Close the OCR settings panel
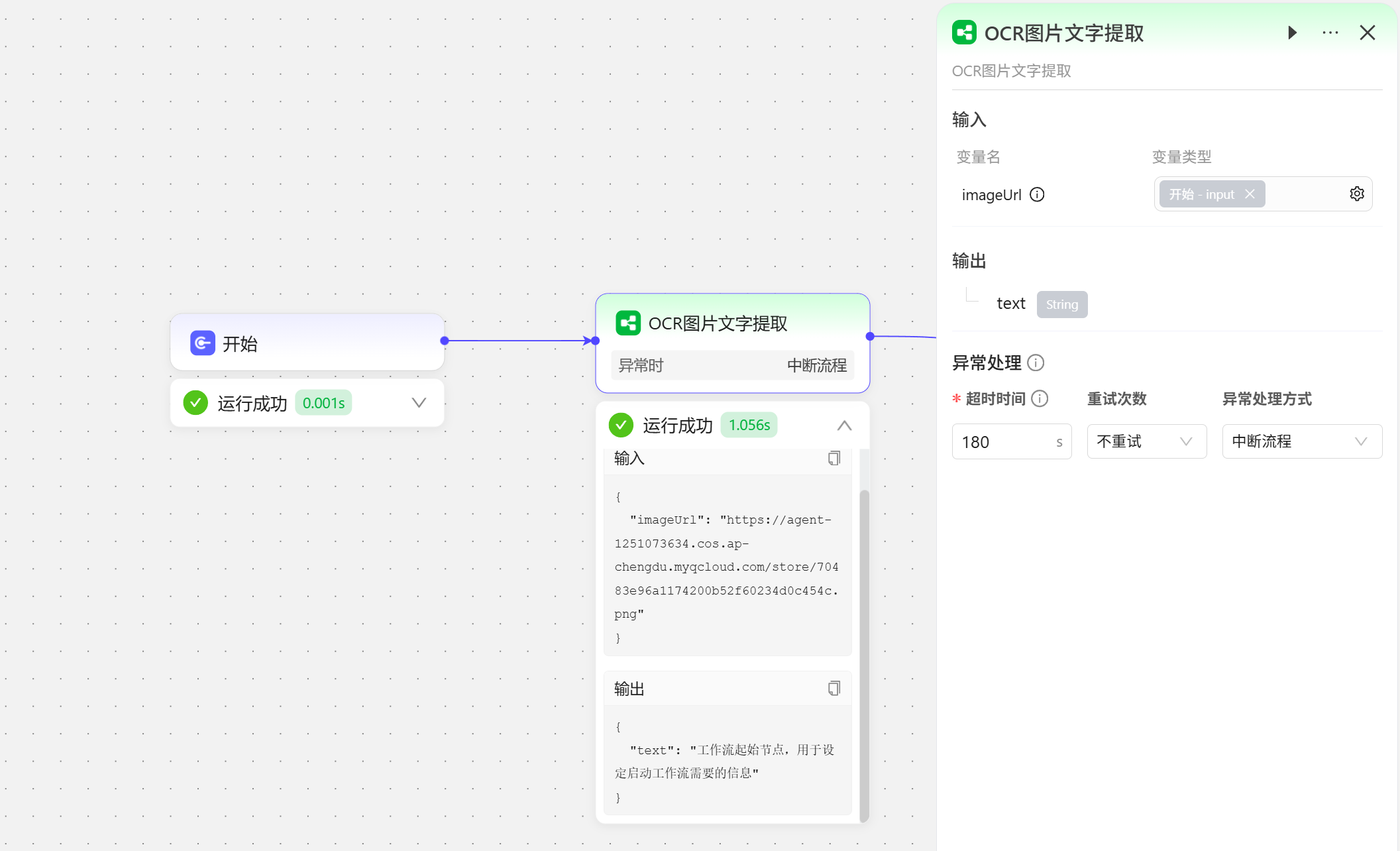This screenshot has height=851, width=1400. [1368, 32]
